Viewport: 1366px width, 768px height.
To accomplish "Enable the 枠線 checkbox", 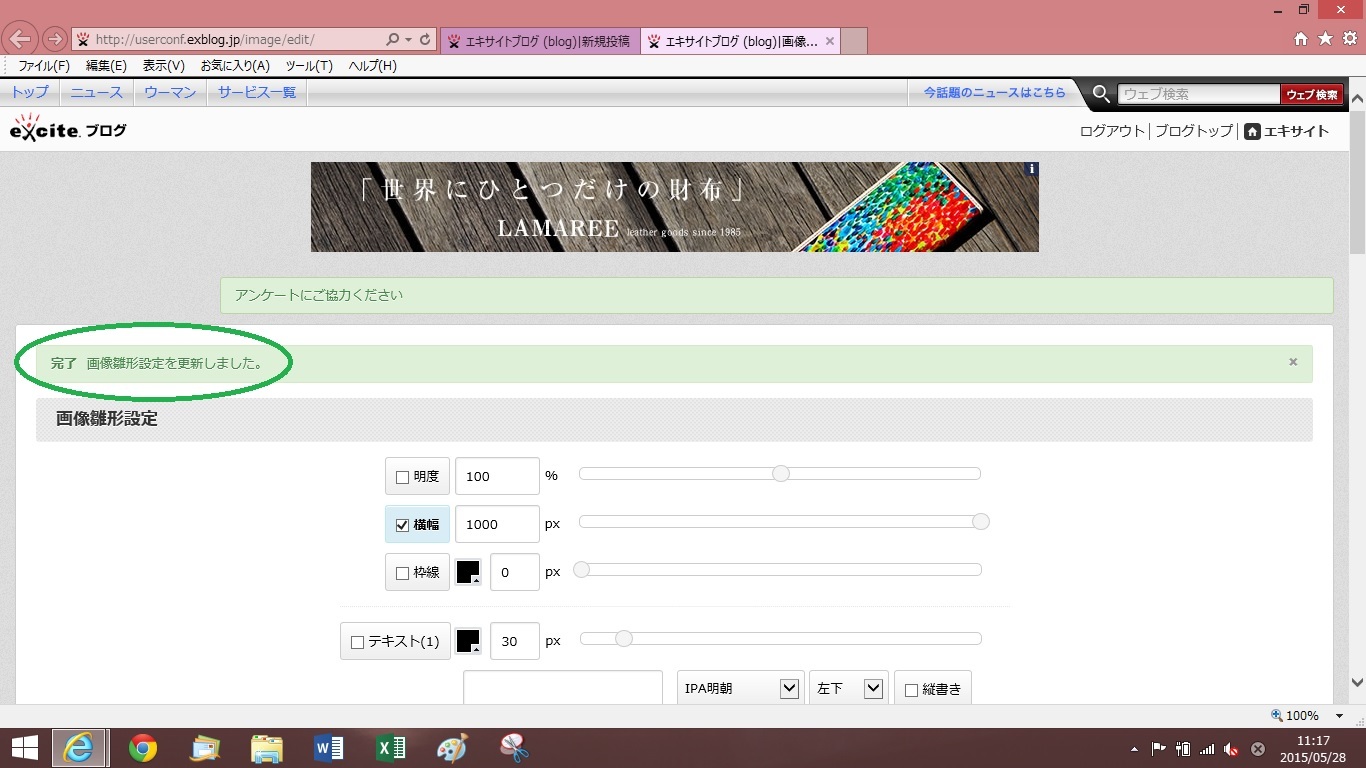I will coord(402,573).
